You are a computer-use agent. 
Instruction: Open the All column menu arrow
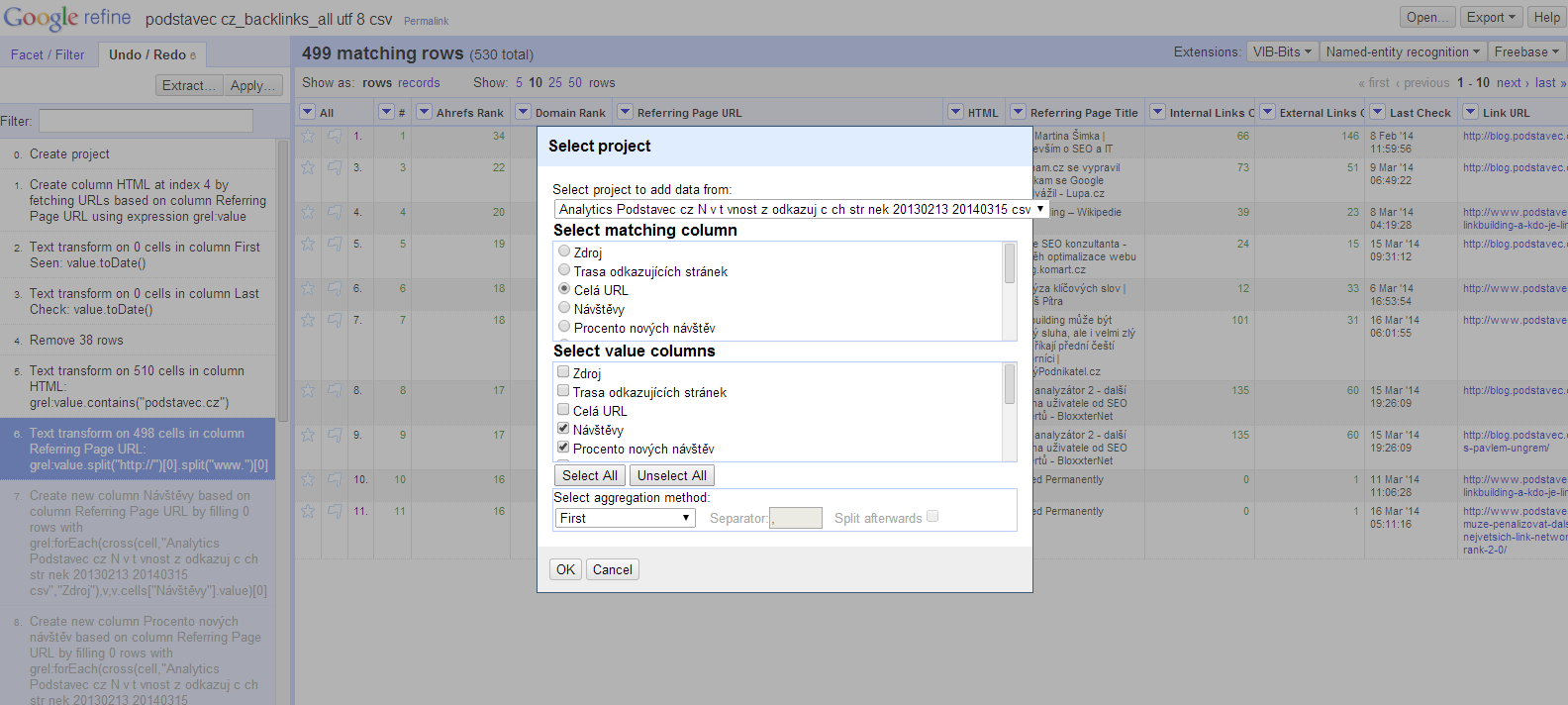(x=307, y=112)
